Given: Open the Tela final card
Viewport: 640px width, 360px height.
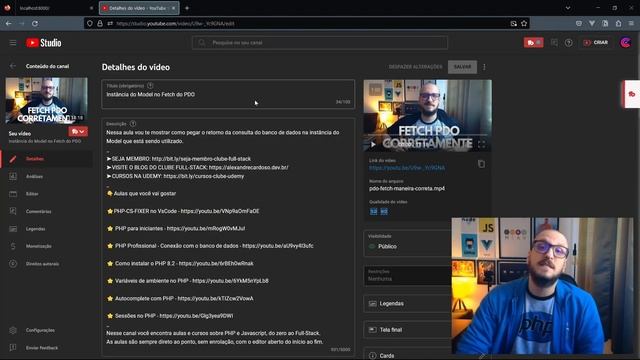Looking at the screenshot, I should click(x=407, y=330).
